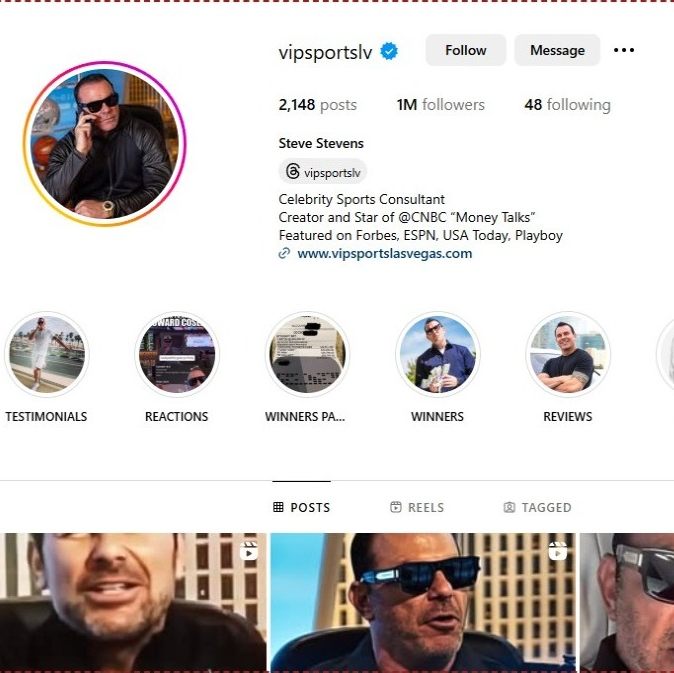View the profile picture story ring
674x673 pixels.
104,144
